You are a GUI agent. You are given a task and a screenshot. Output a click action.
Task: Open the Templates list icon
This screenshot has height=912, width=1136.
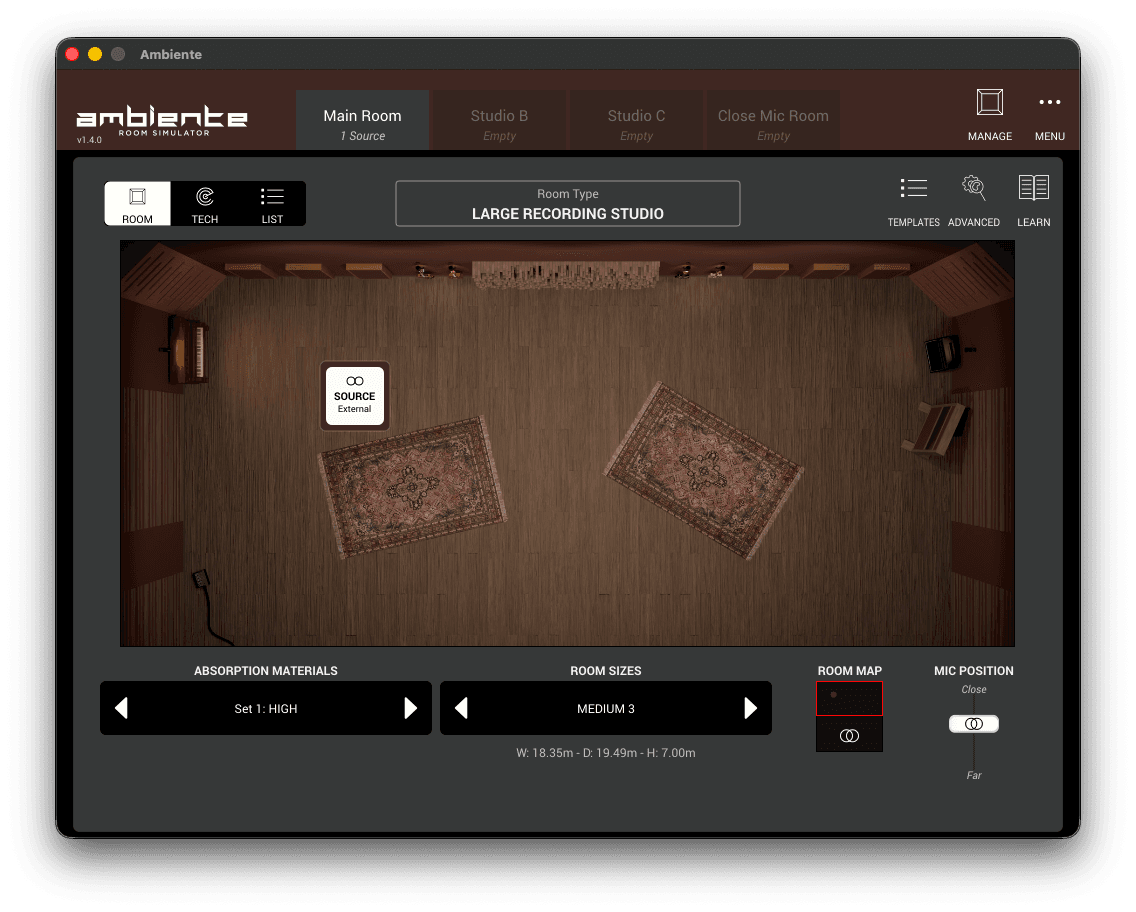tap(913, 189)
